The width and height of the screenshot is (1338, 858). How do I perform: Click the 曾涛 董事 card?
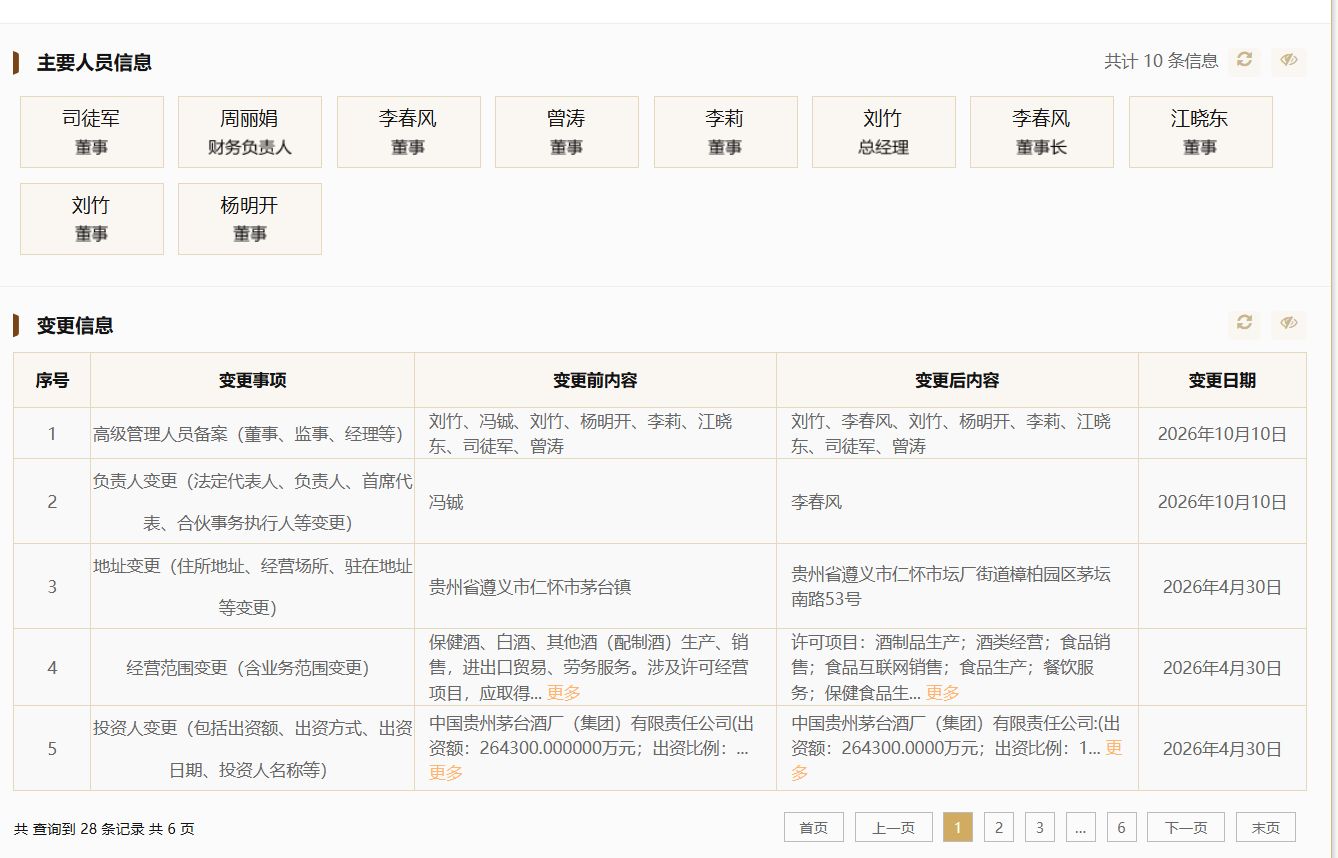pyautogui.click(x=567, y=132)
